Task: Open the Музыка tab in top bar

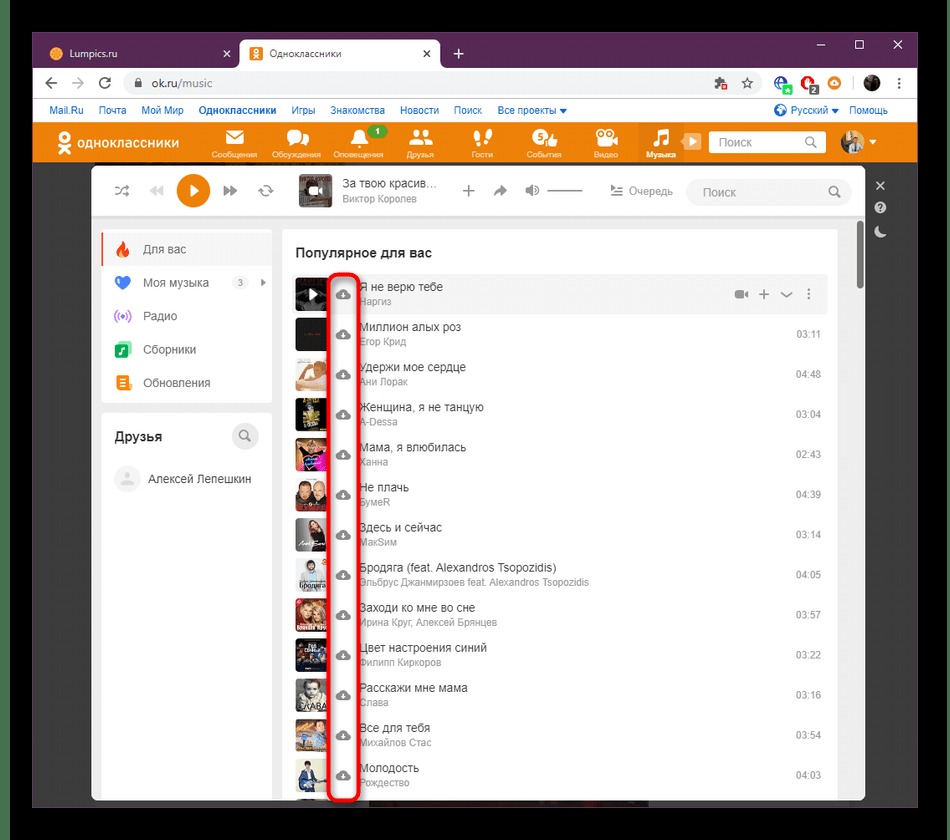Action: (x=661, y=143)
